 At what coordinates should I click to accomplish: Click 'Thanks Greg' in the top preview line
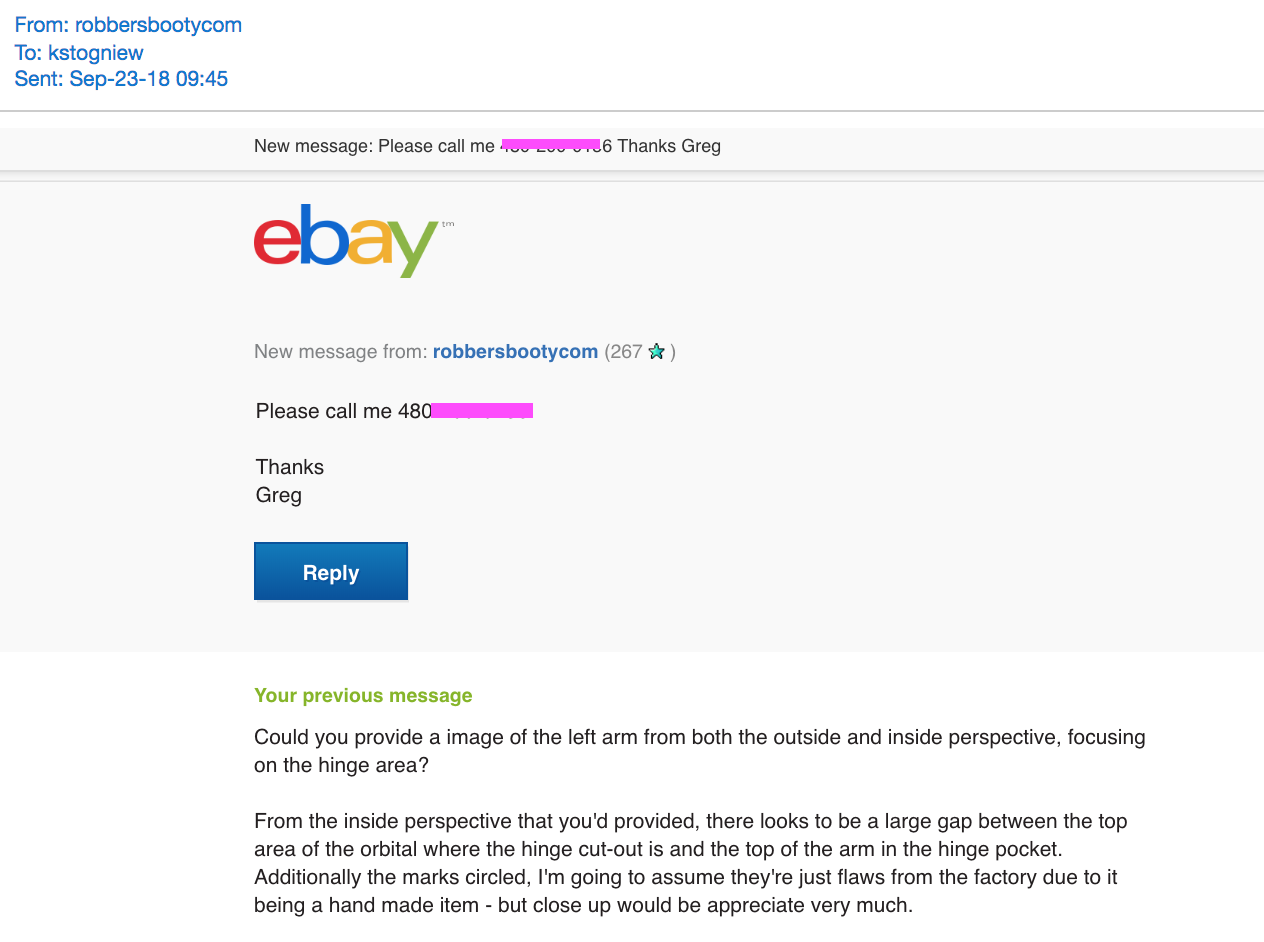[x=669, y=146]
